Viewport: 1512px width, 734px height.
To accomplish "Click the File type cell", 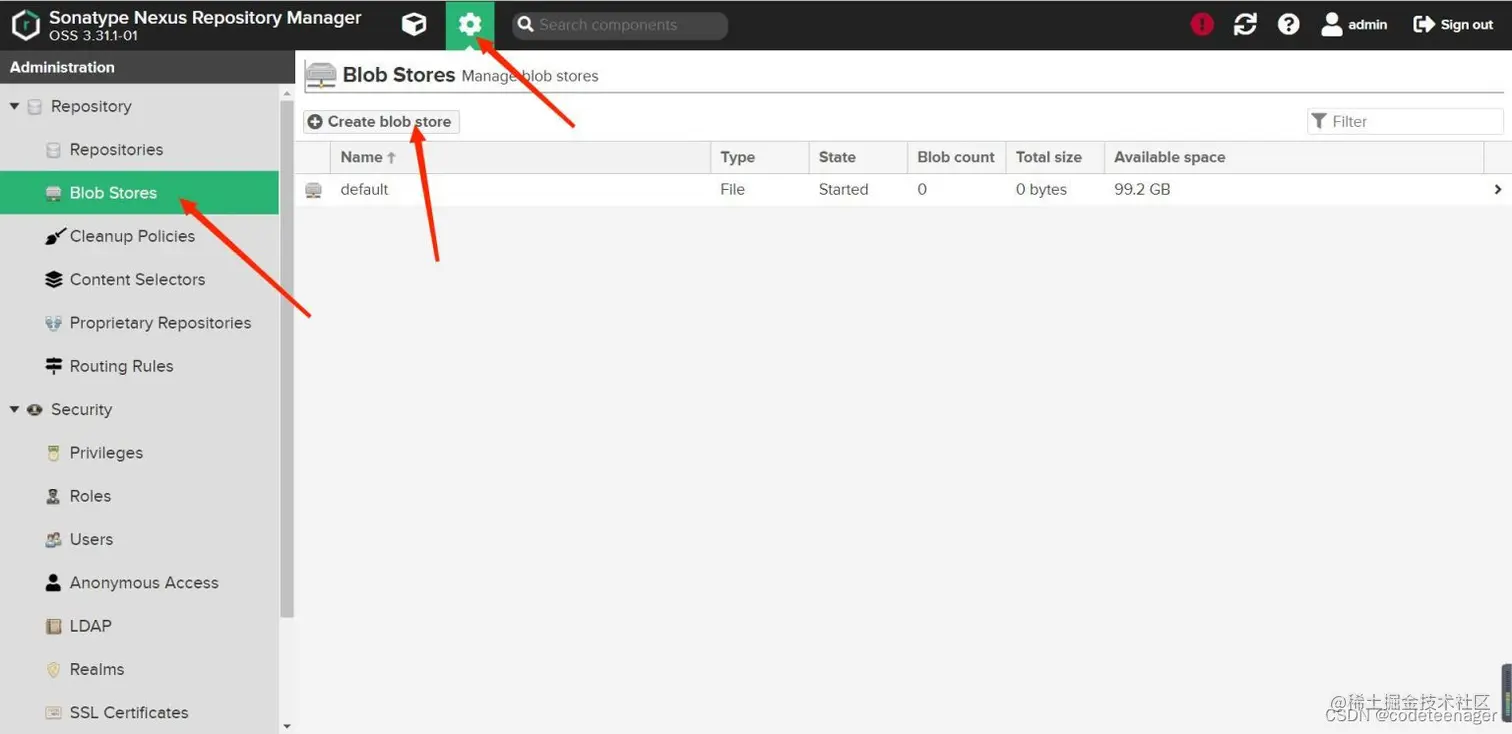I will (x=732, y=189).
